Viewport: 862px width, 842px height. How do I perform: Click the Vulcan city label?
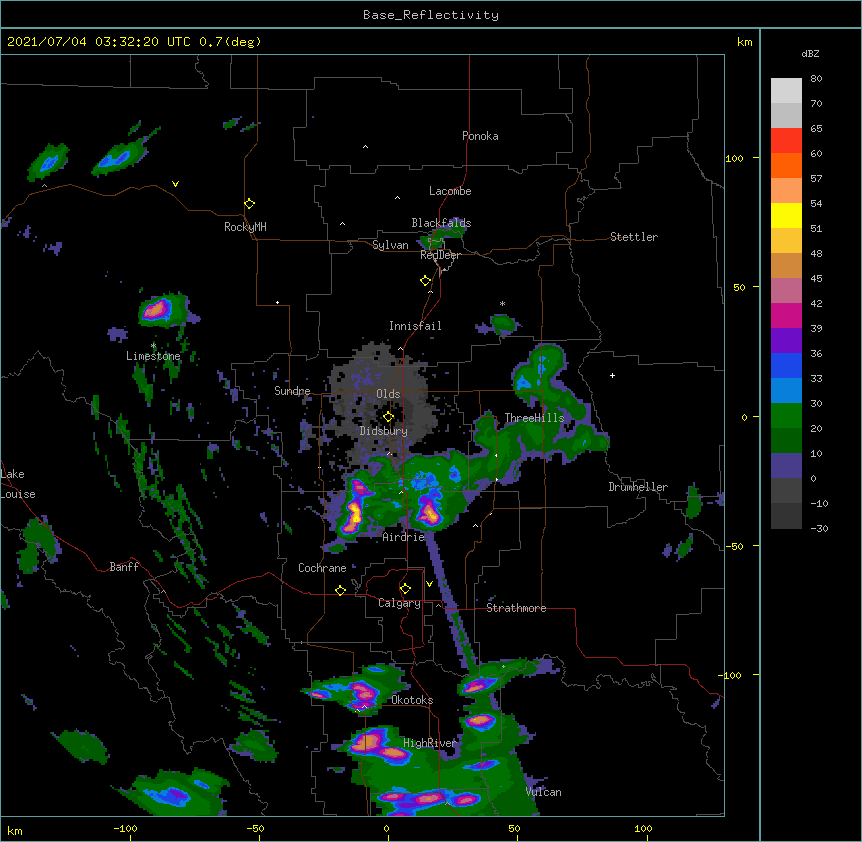click(x=543, y=792)
